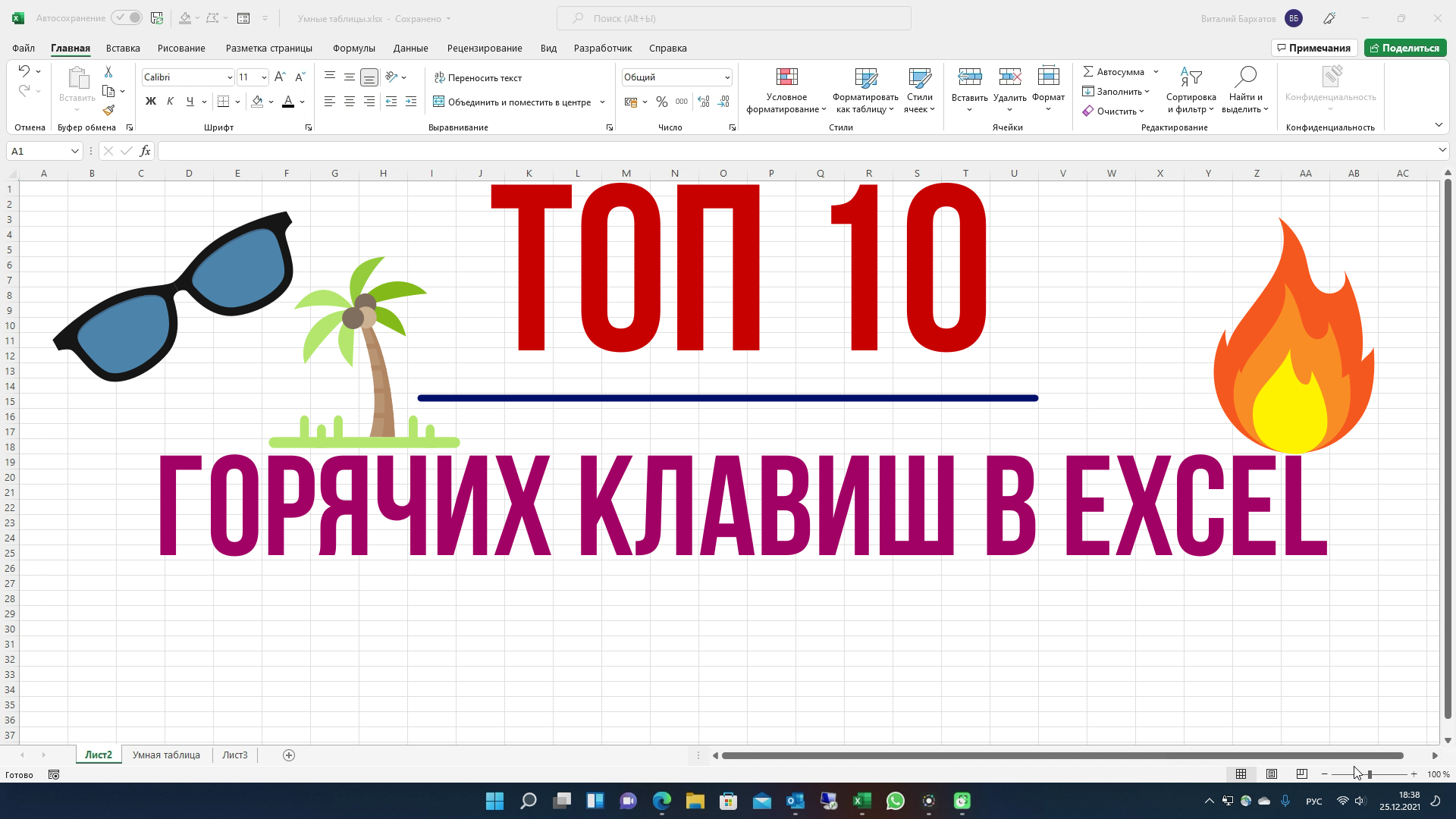Image resolution: width=1456 pixels, height=819 pixels.
Task: Click the Undo arrow icon
Action: [24, 71]
